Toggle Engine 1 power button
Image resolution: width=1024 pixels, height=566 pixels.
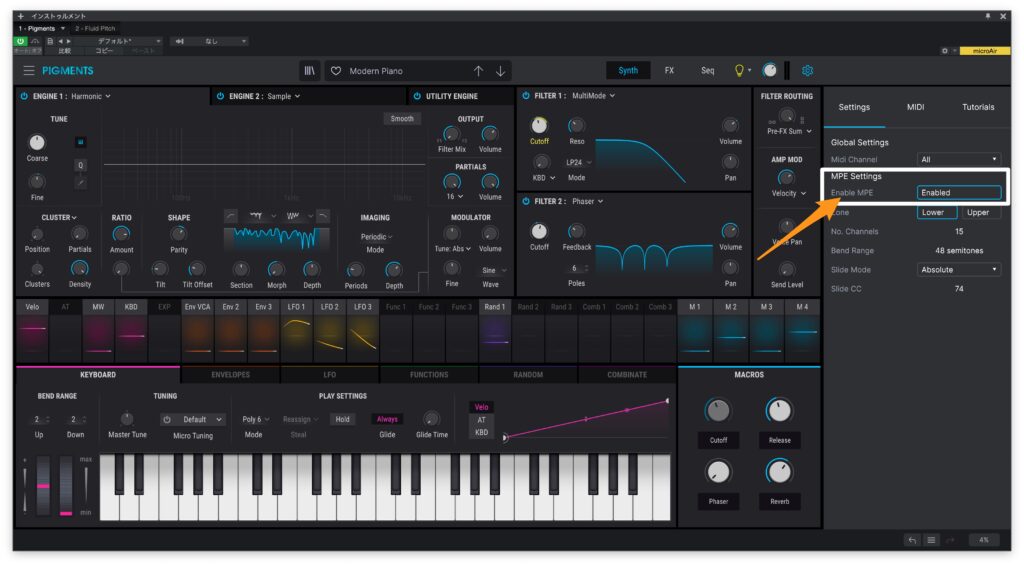pos(23,96)
